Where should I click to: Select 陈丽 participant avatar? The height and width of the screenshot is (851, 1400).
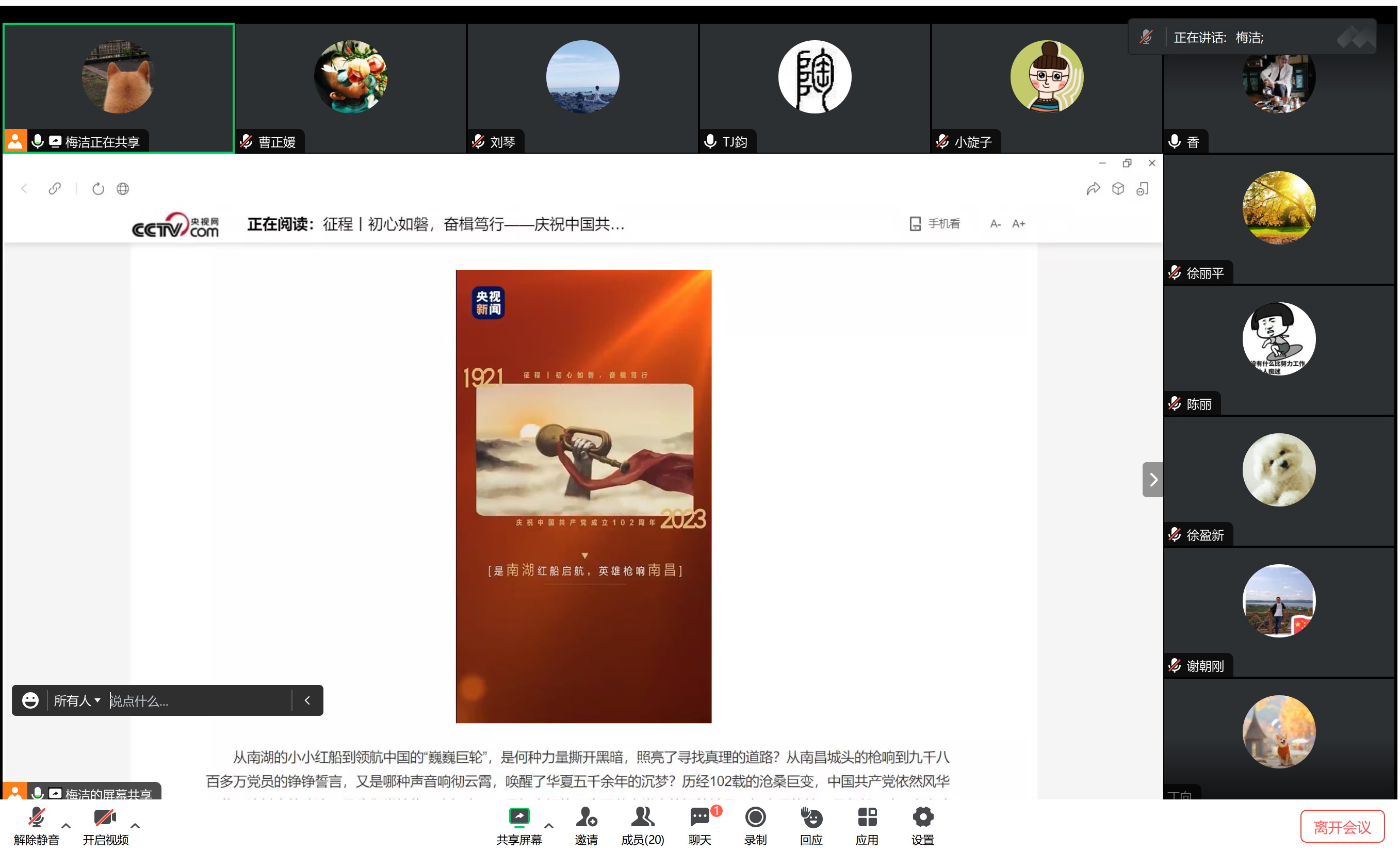(x=1279, y=338)
